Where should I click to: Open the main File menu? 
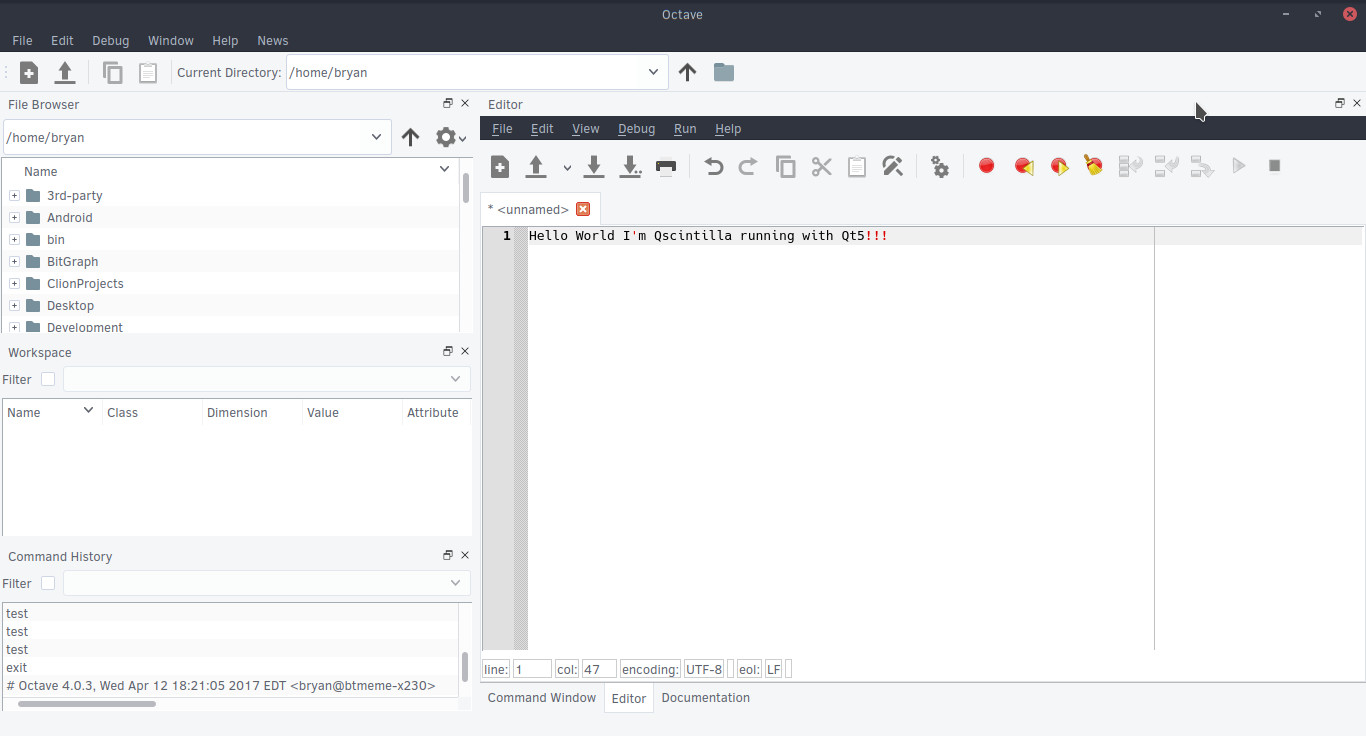[22, 41]
